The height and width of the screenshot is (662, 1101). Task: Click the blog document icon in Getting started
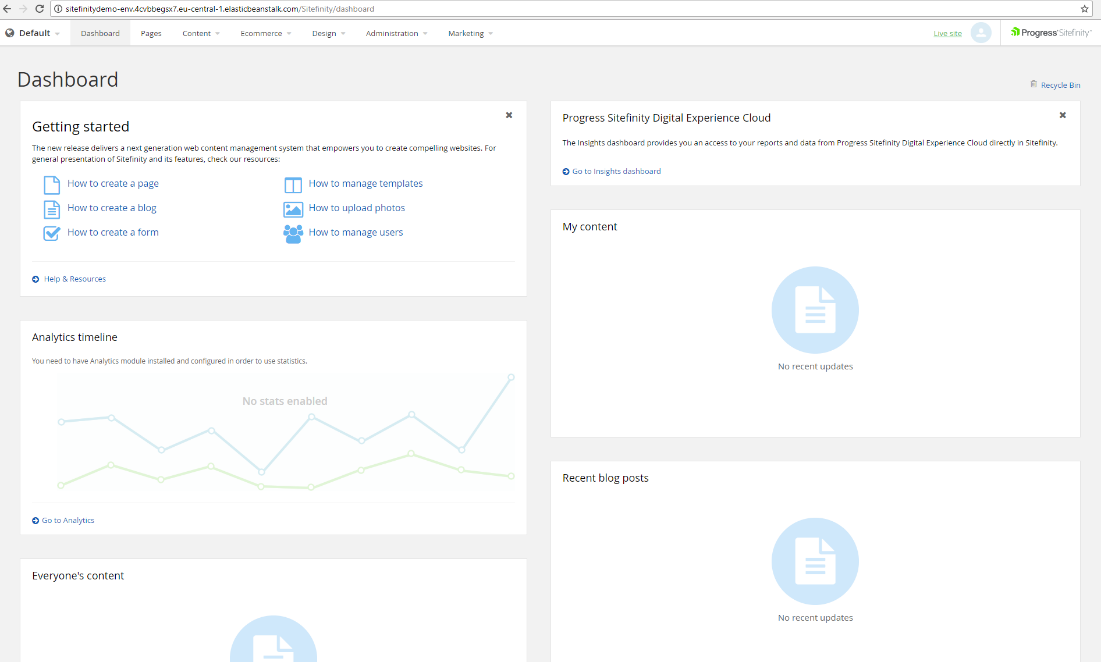click(x=51, y=209)
